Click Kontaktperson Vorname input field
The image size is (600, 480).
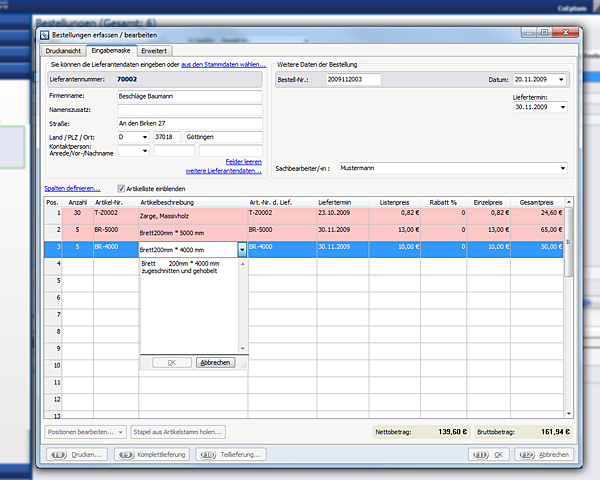pyautogui.click(x=174, y=151)
